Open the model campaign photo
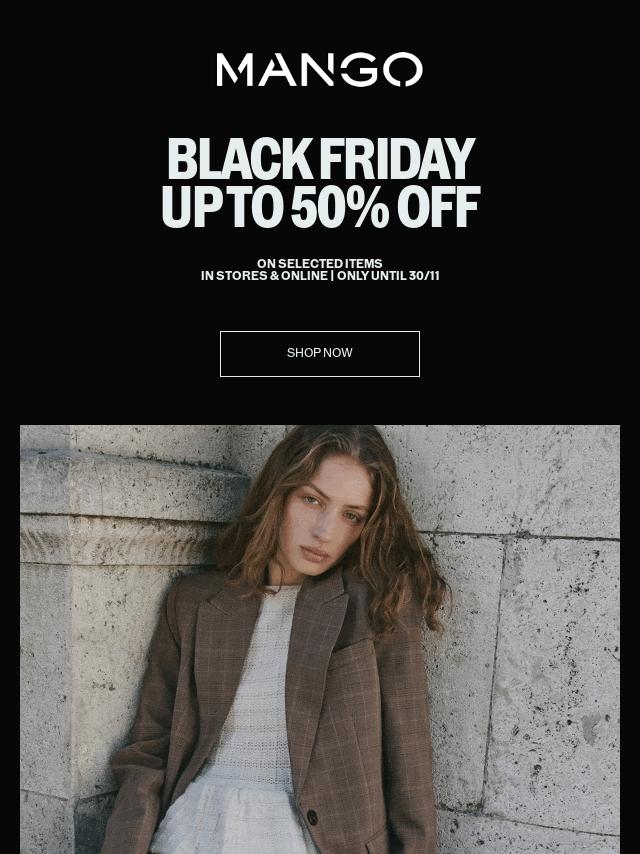 (320, 639)
